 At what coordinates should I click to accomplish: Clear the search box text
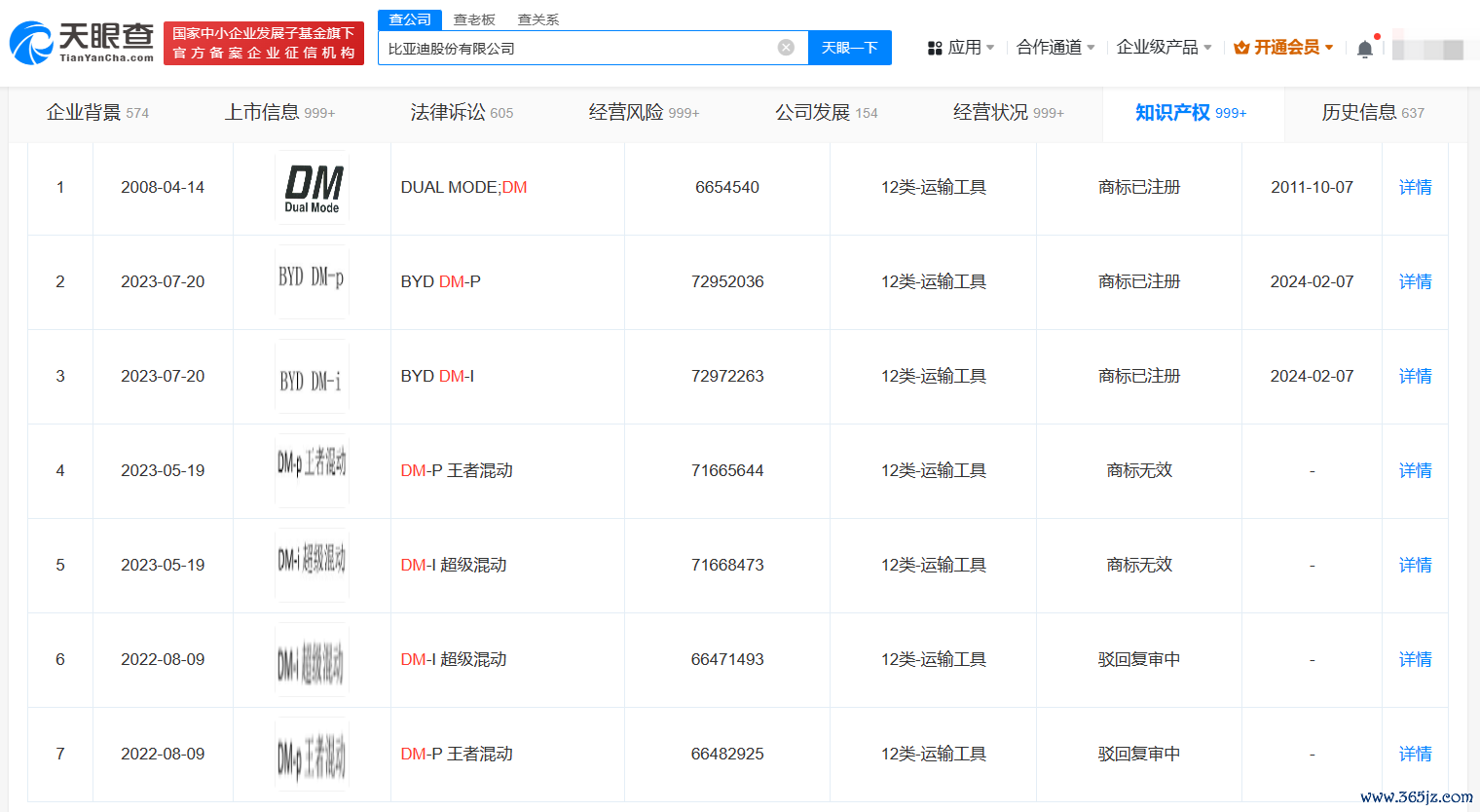pos(786,48)
